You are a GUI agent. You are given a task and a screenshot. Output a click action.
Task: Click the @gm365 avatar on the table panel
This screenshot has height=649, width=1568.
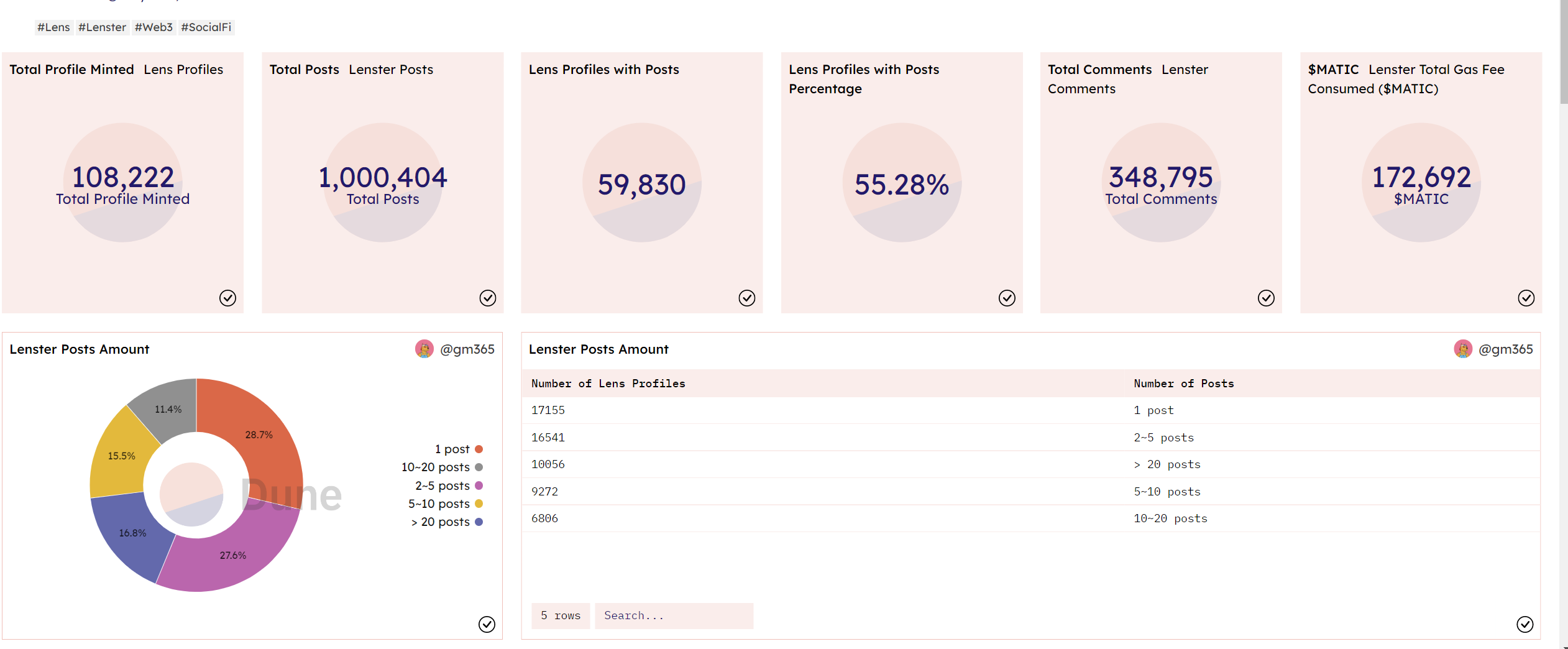point(1463,349)
